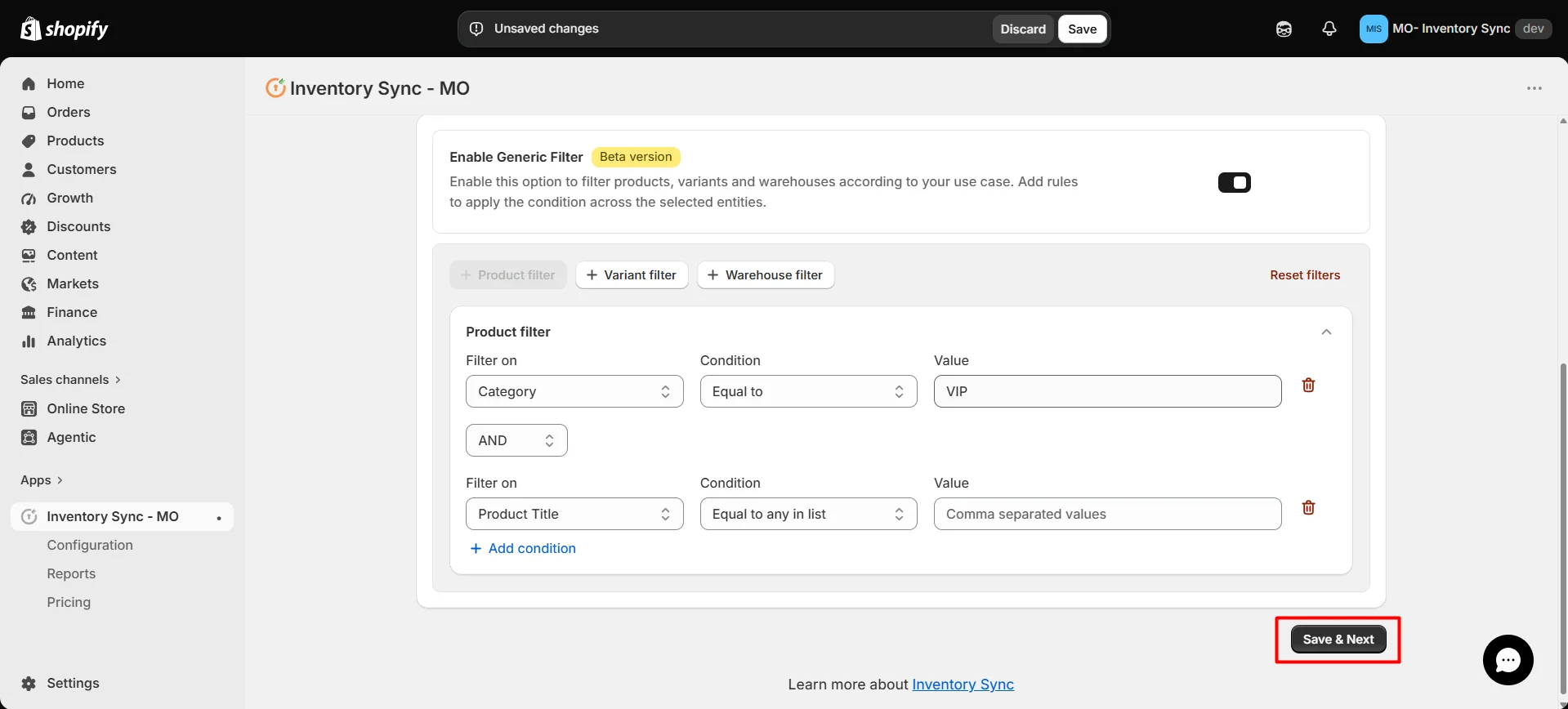Click the Home icon in sidebar
1568x709 pixels.
(x=29, y=83)
